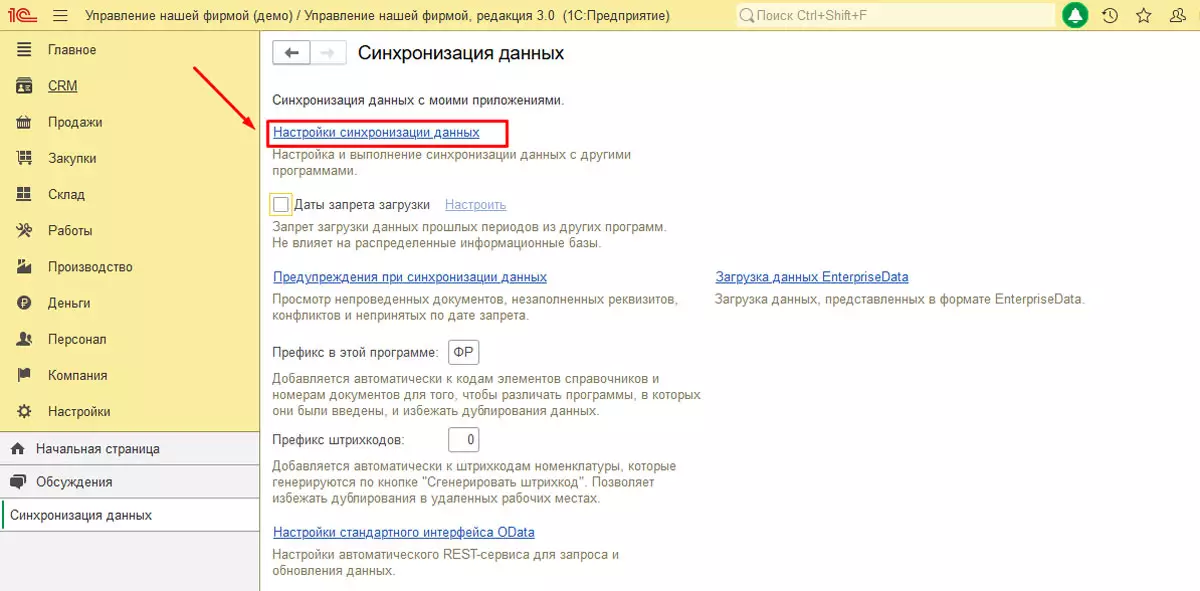This screenshot has width=1200, height=591.
Task: Click the Настроить link
Action: click(476, 204)
